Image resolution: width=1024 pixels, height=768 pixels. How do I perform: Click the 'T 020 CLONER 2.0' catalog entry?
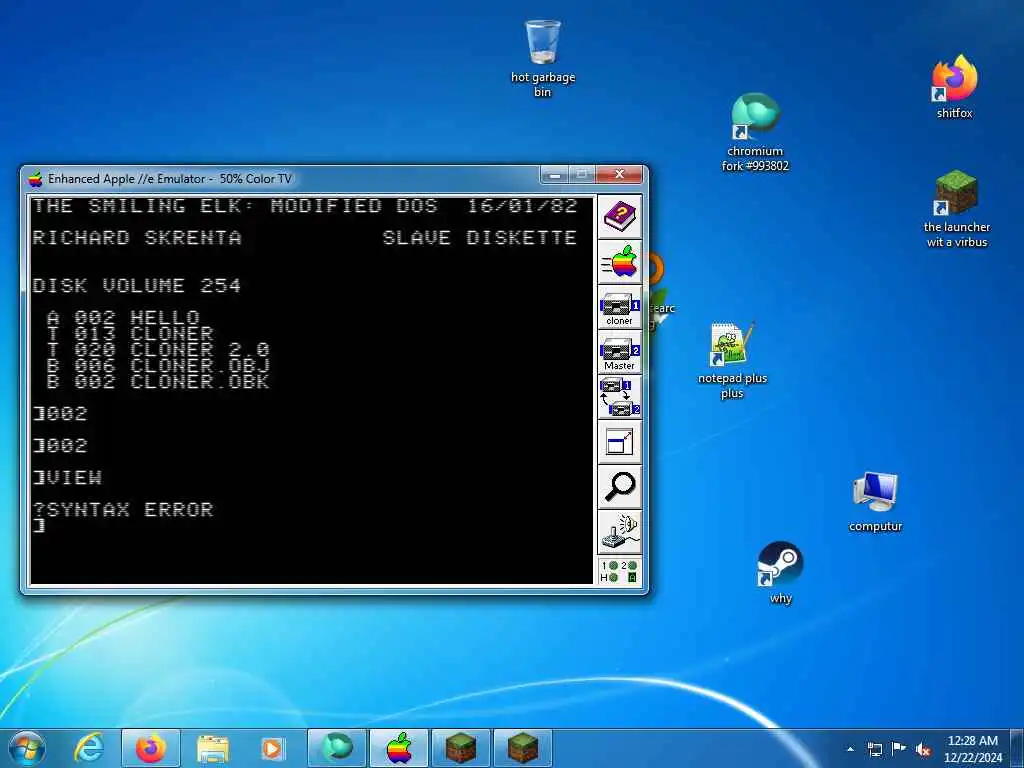click(158, 350)
